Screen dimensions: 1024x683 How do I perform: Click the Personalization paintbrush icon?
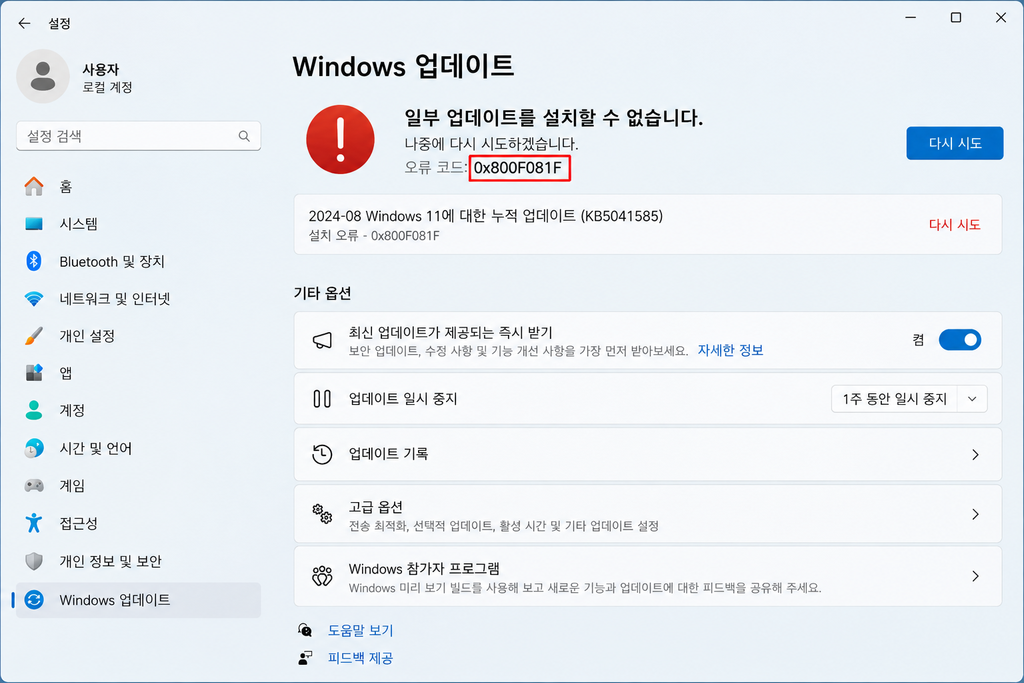[x=34, y=336]
